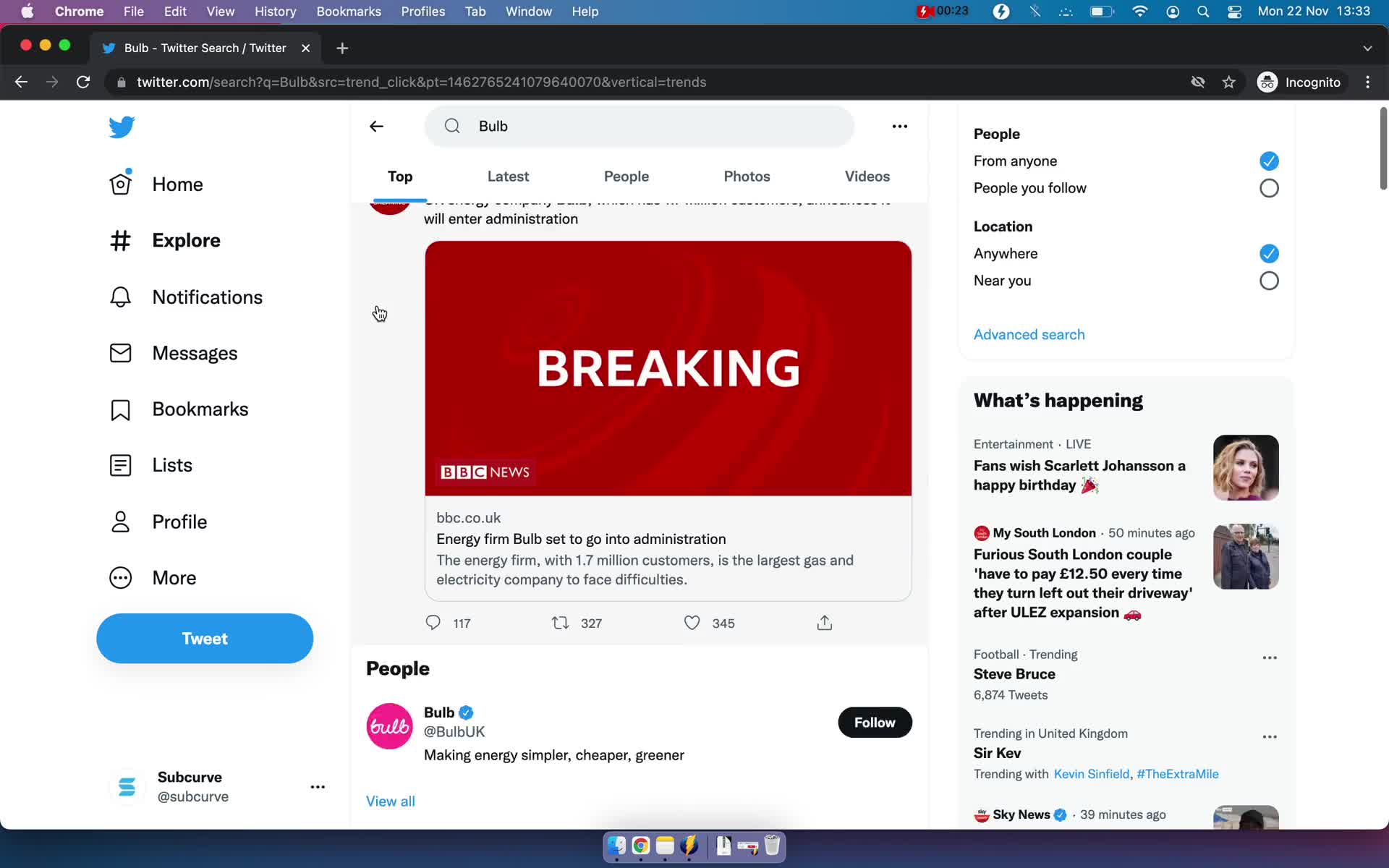Select the Near you location option
The width and height of the screenshot is (1389, 868).
pos(1268,281)
